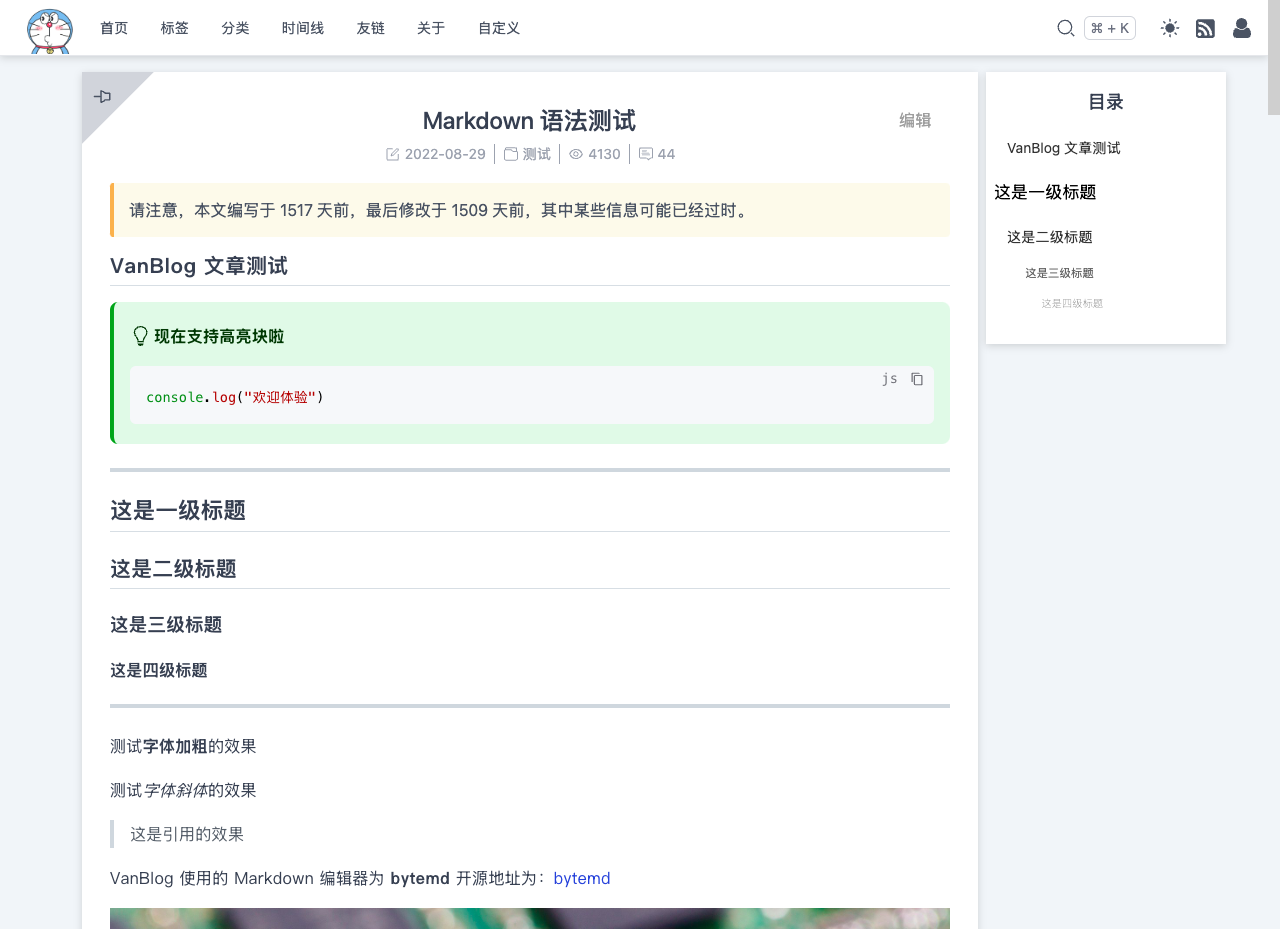Jump to 这是四级标题 in the table of contents
1280x929 pixels.
pyautogui.click(x=1072, y=303)
